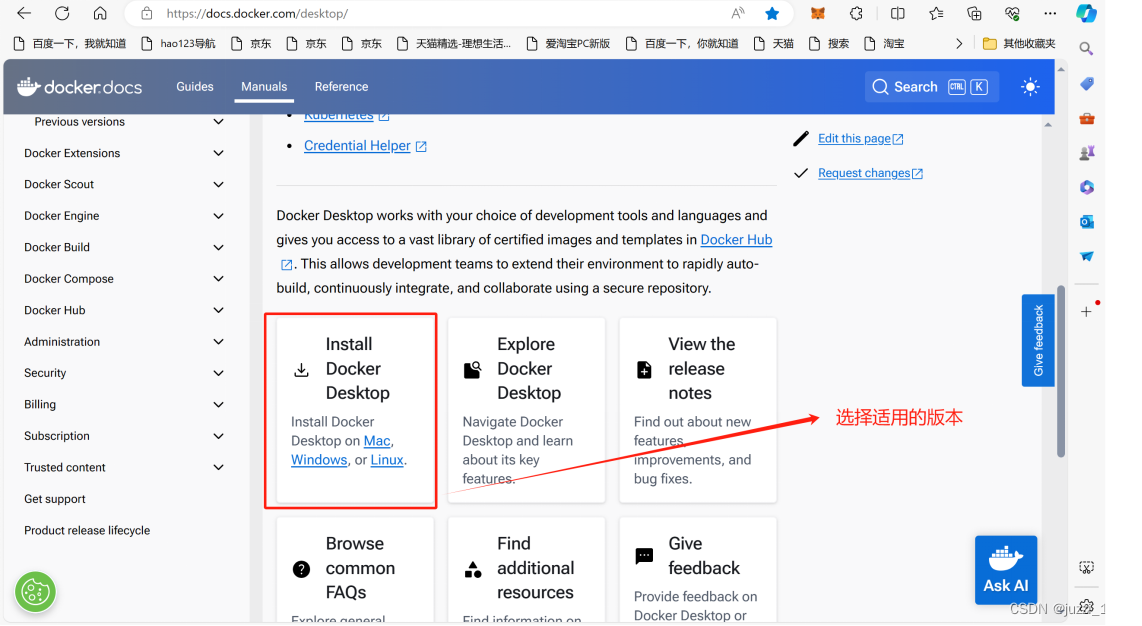1142x626 pixels.
Task: Expand the Docker Engine chevron
Action: (218, 215)
